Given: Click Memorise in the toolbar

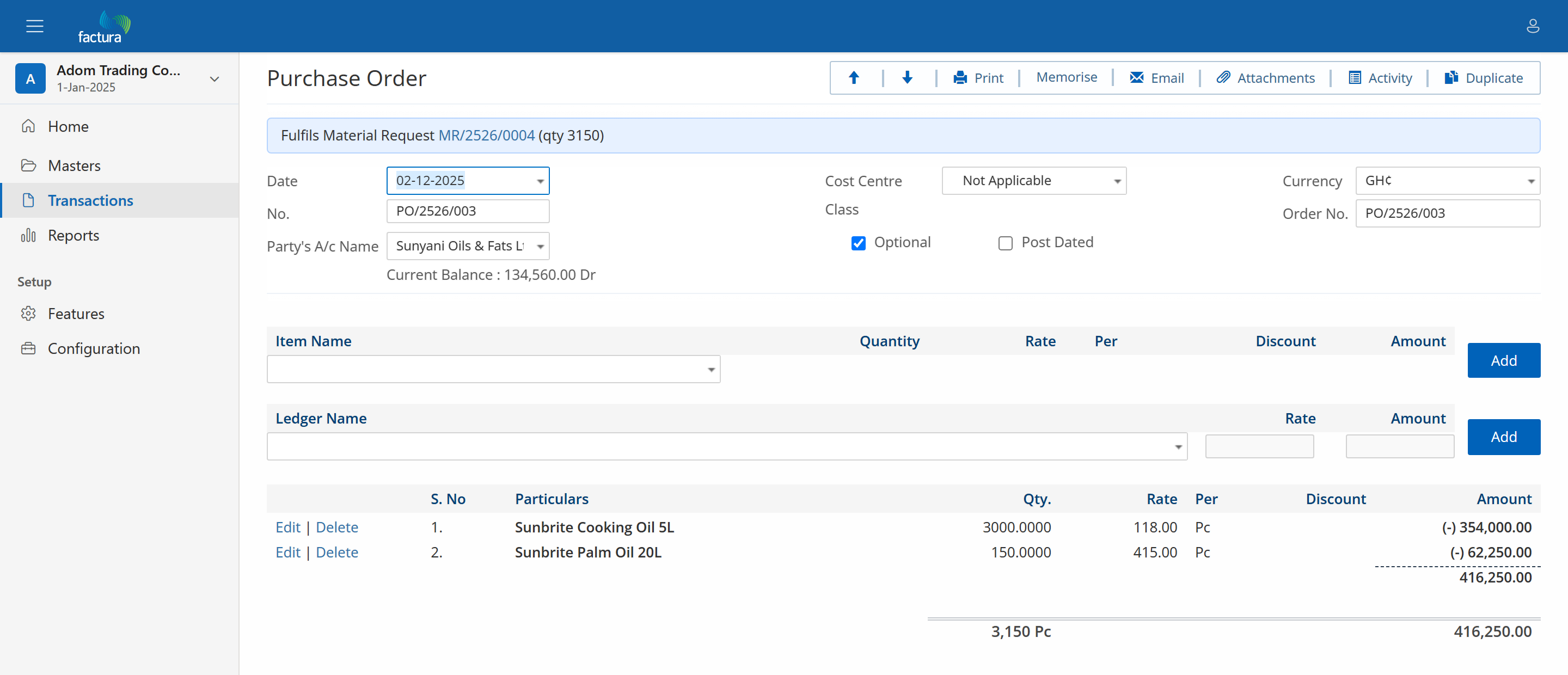Looking at the screenshot, I should coord(1067,77).
